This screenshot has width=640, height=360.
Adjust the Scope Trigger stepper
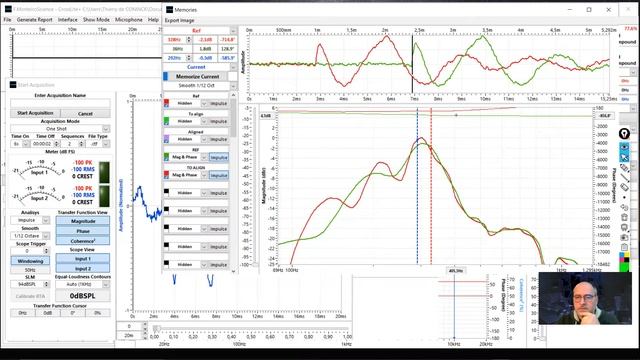pos(46,251)
